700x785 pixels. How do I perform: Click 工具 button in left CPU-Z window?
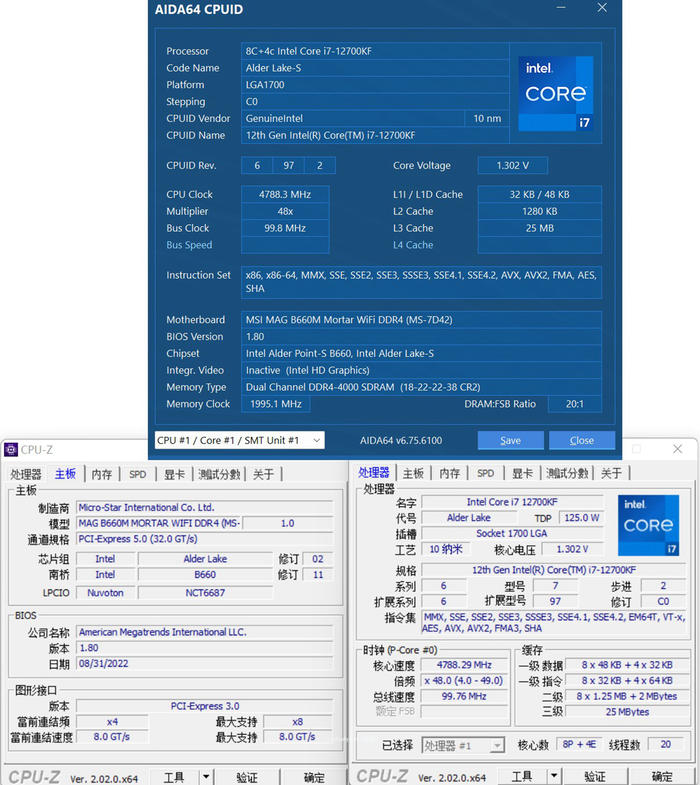(x=174, y=777)
